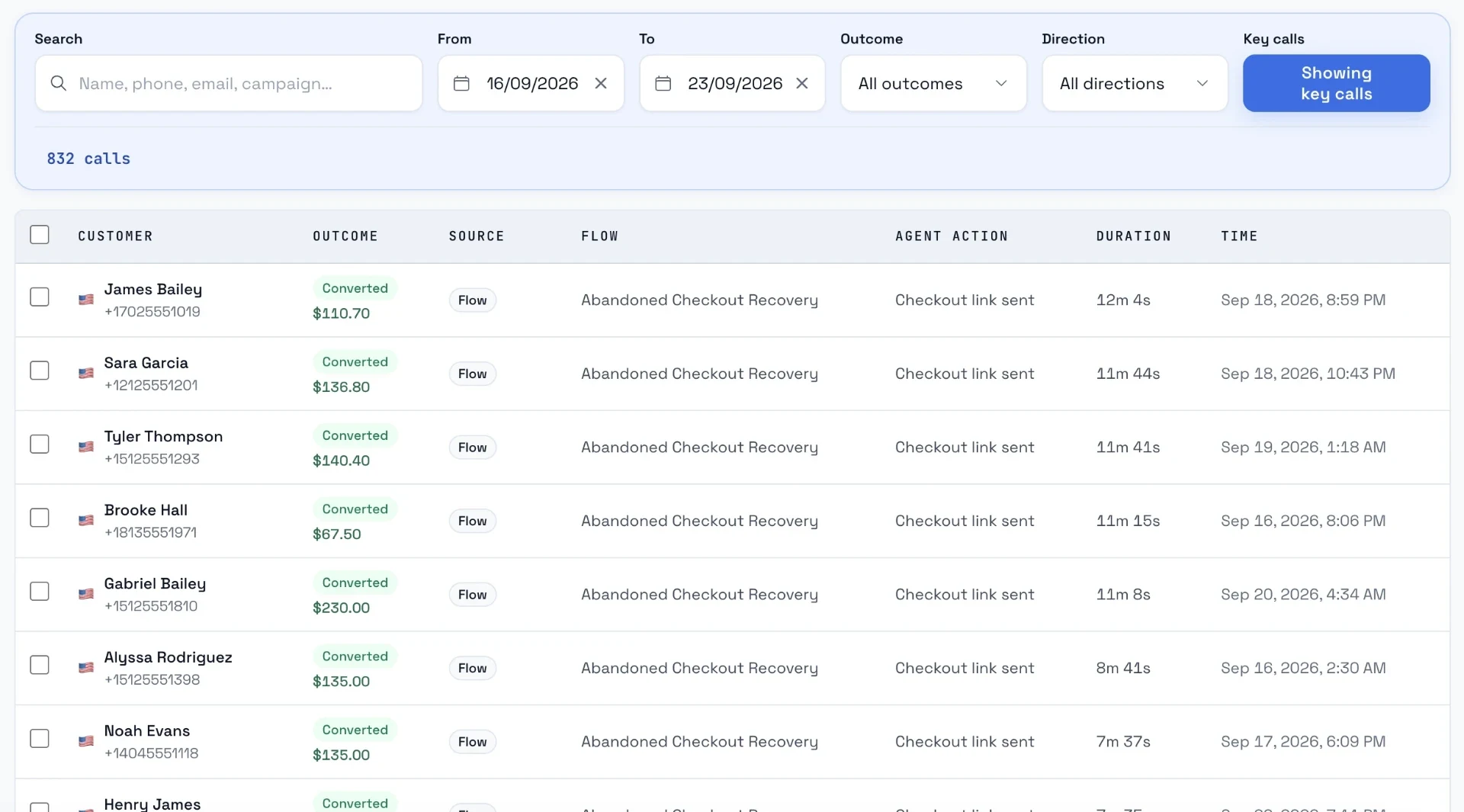Click the Converted badge for Sara Garcia
1464x812 pixels.
pyautogui.click(x=355, y=361)
